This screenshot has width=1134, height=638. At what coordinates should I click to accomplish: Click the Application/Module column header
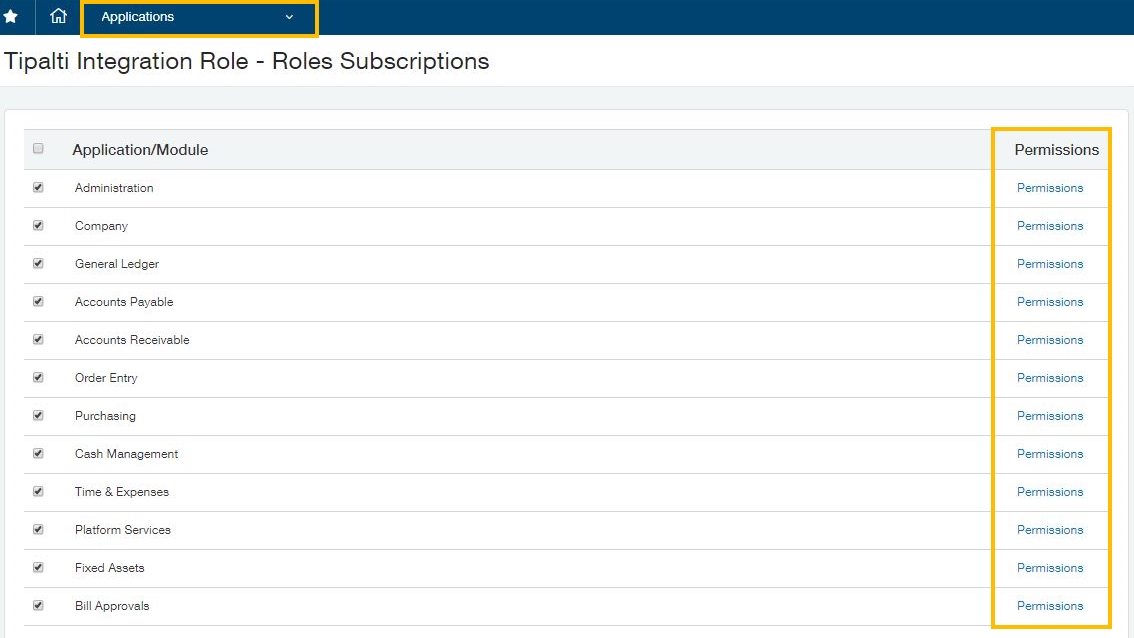140,150
